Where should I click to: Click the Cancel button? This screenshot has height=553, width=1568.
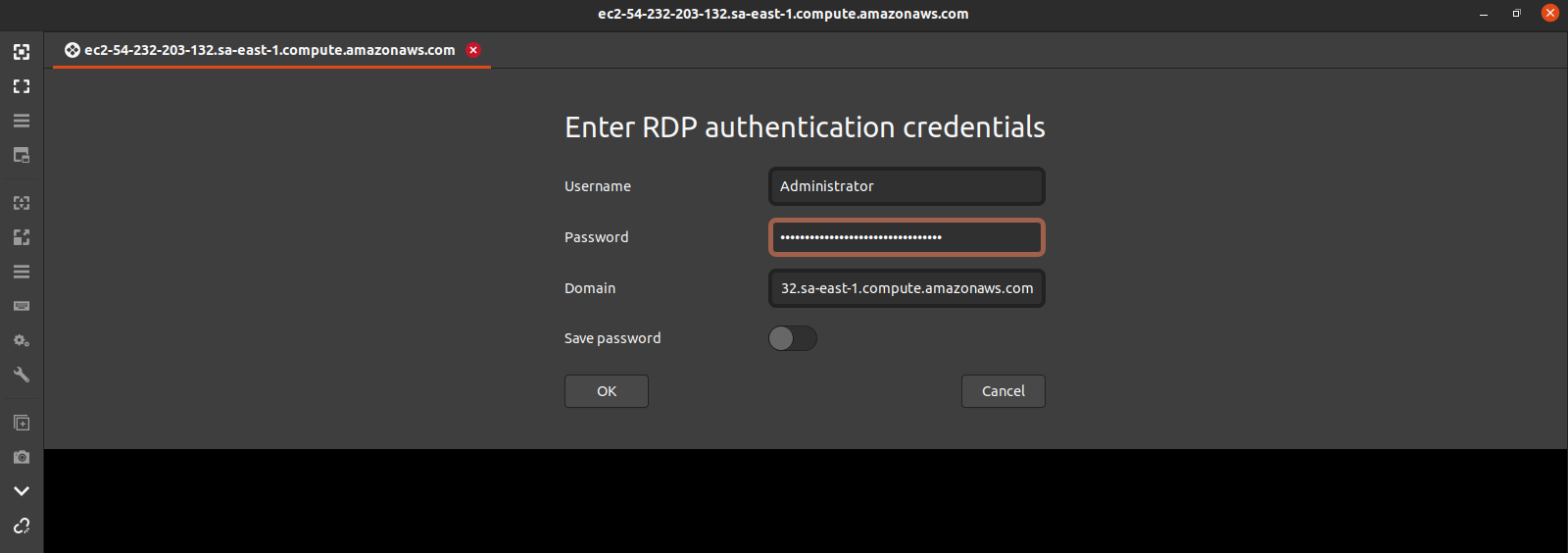pos(1004,391)
